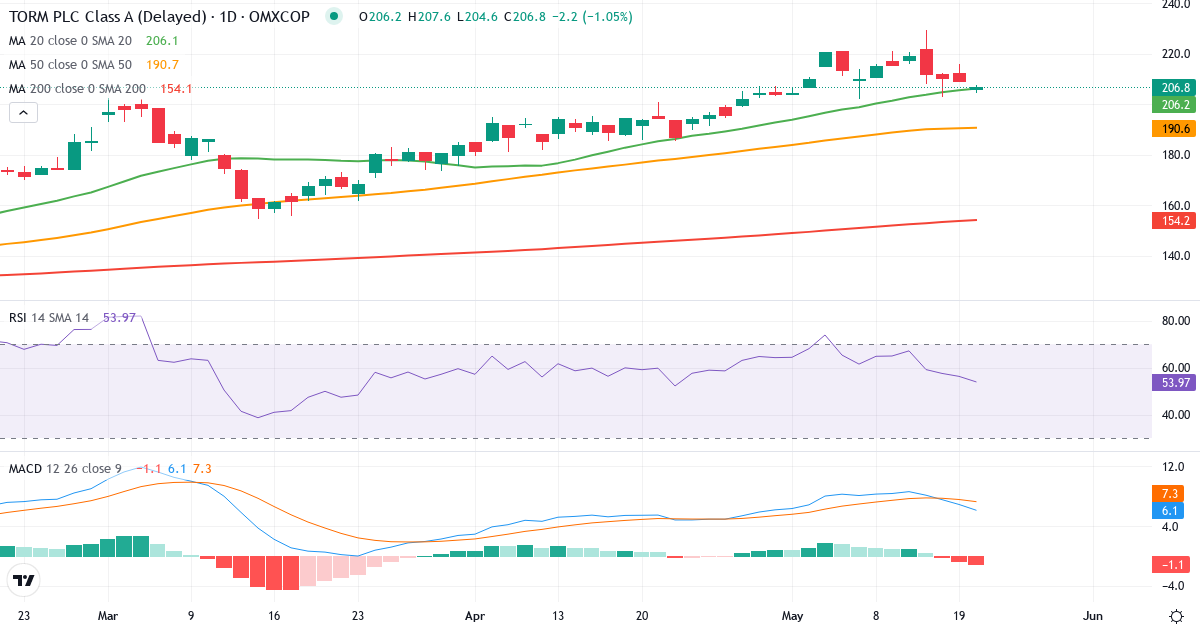Click the close value C206.8 in header

pos(525,17)
